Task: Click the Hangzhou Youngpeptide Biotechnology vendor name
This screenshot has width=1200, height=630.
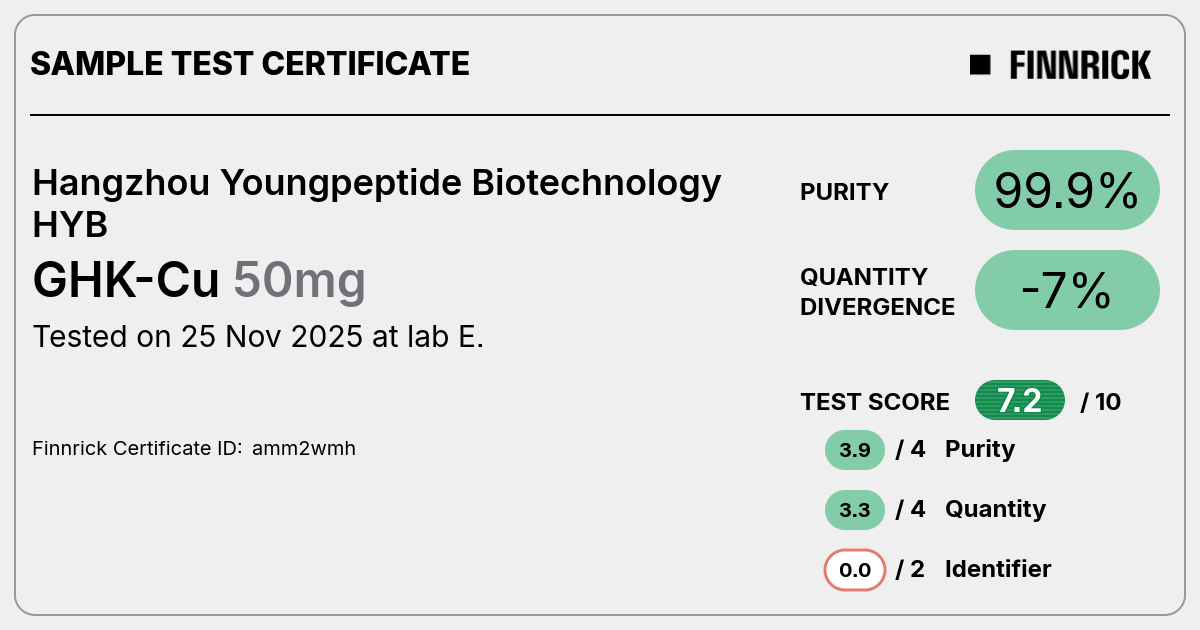Action: pos(377,184)
